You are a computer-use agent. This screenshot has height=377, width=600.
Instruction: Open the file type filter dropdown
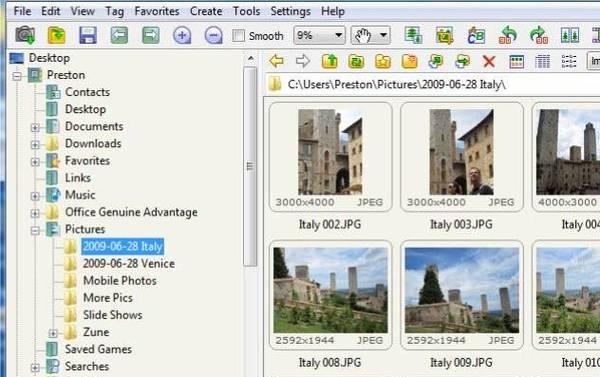point(593,61)
